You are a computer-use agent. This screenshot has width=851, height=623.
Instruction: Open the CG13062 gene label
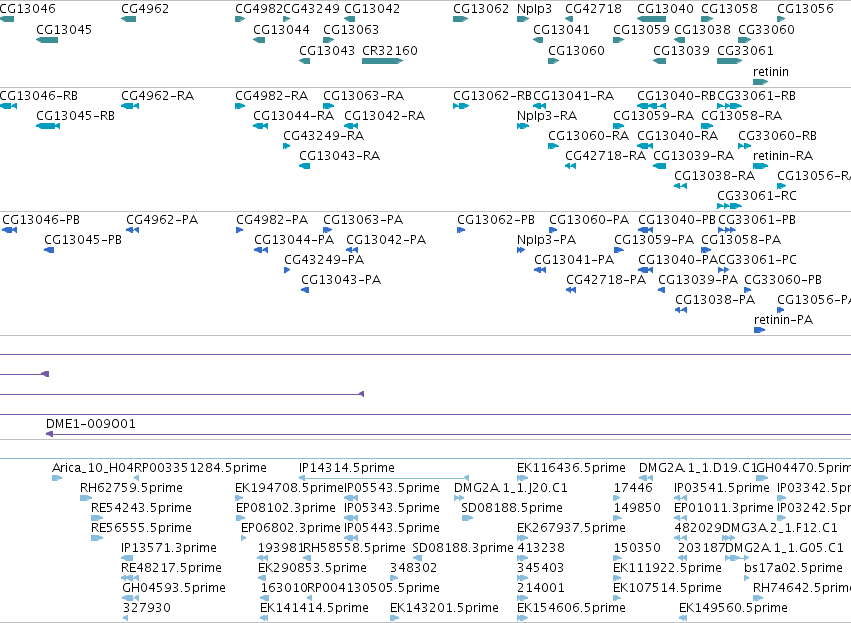pos(481,9)
